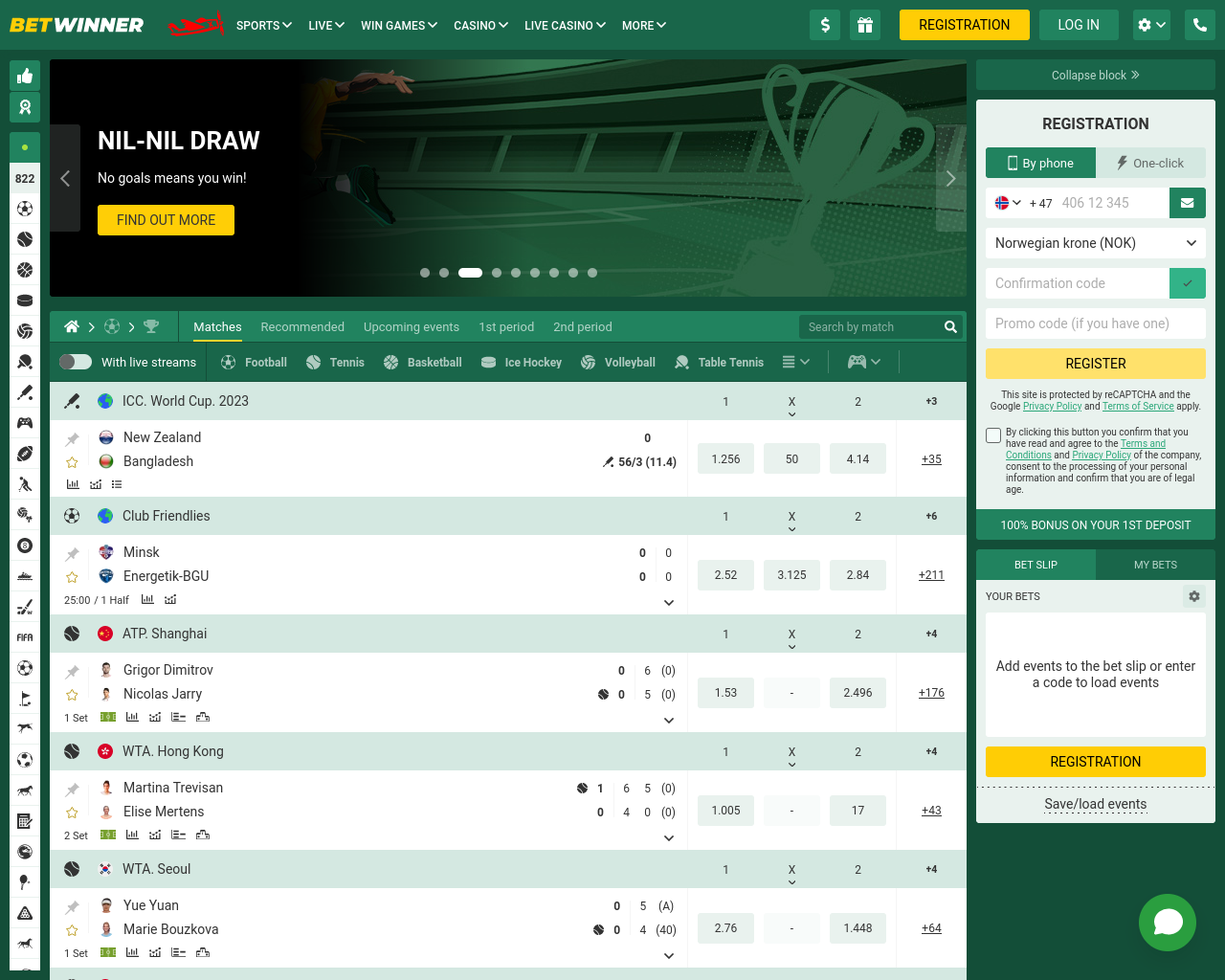Click the trophy icon in breadcrumb
The image size is (1225, 980).
point(151,326)
